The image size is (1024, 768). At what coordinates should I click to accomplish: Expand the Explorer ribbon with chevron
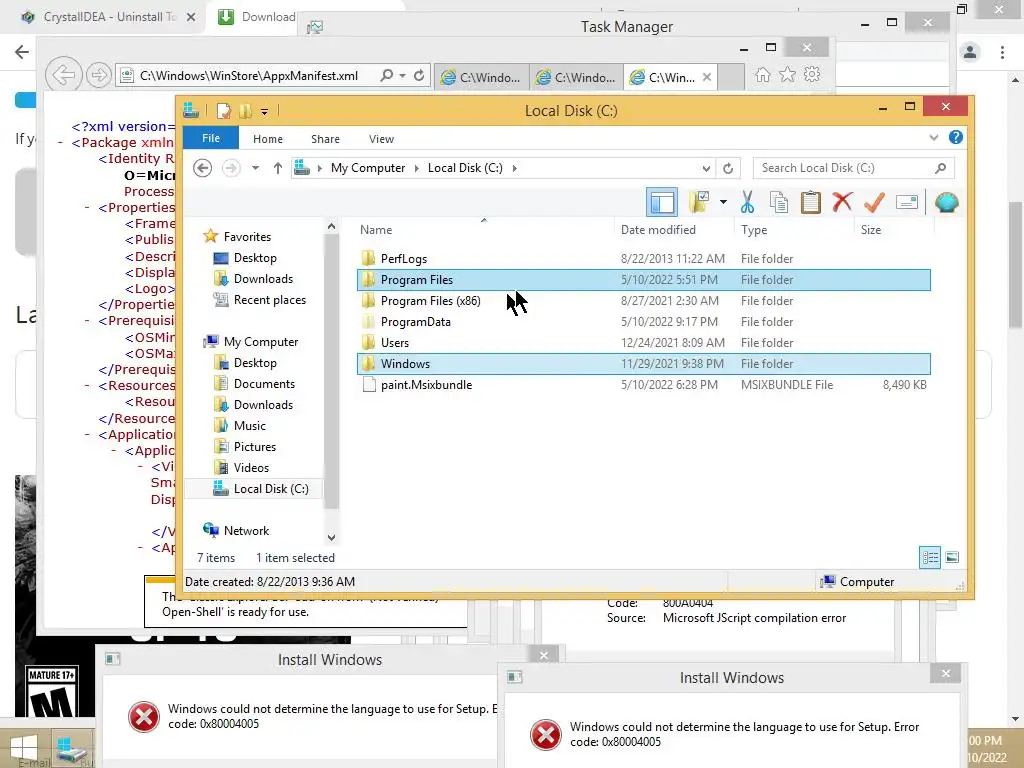[x=934, y=138]
